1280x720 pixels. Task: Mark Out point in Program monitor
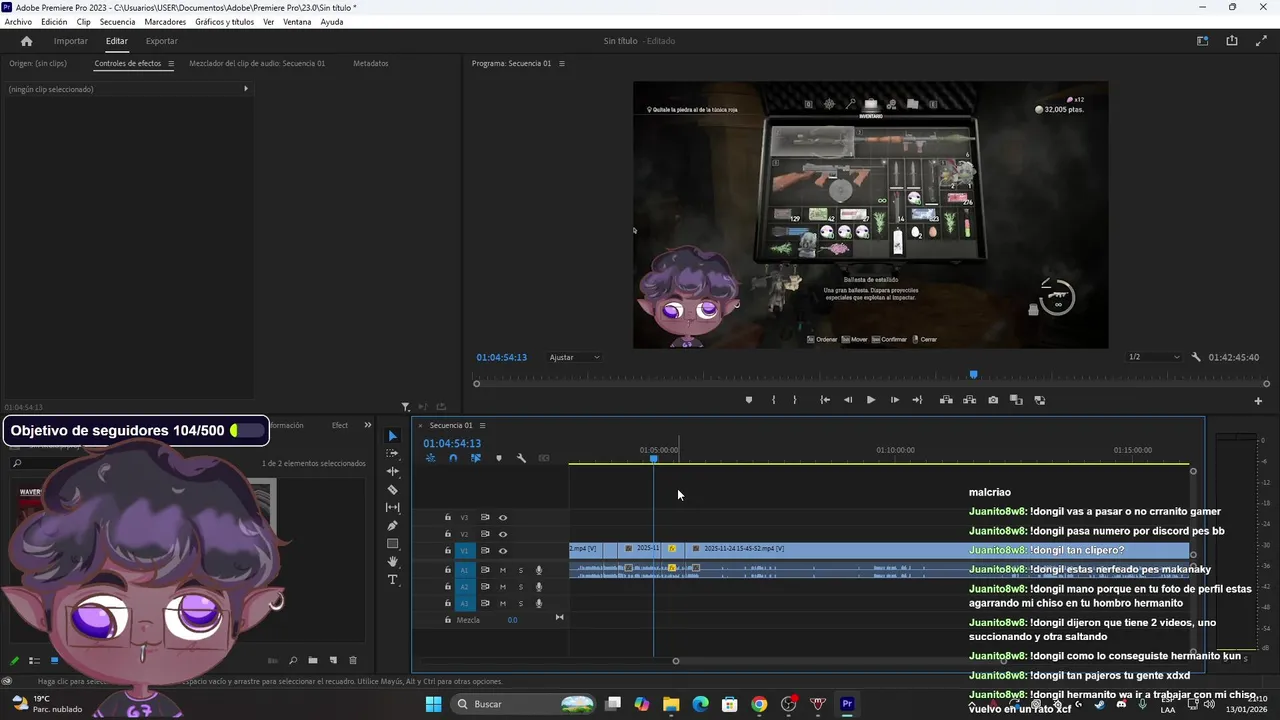[x=795, y=400]
